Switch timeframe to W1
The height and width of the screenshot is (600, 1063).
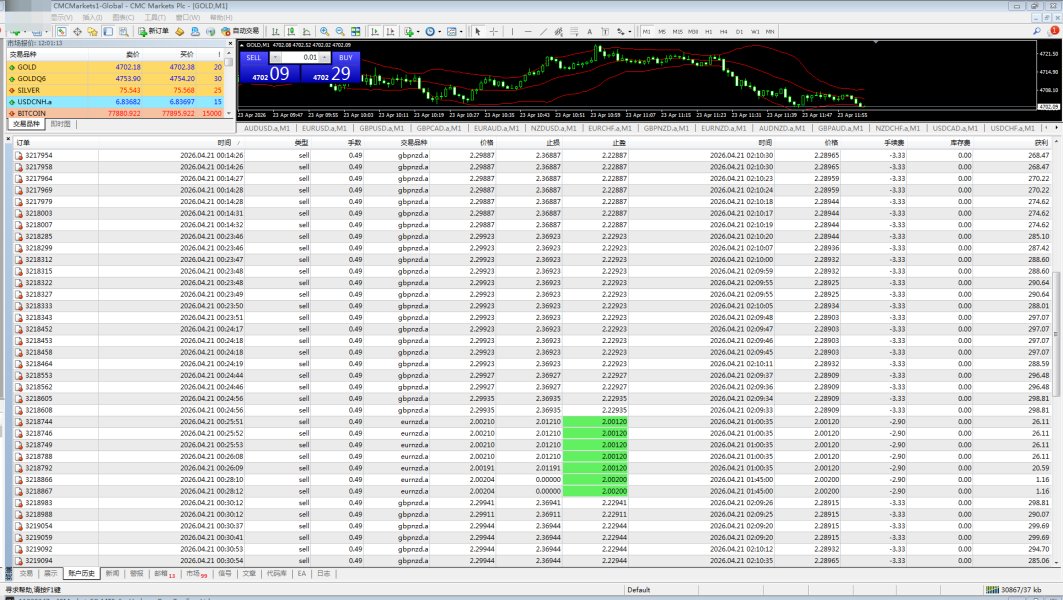point(755,31)
